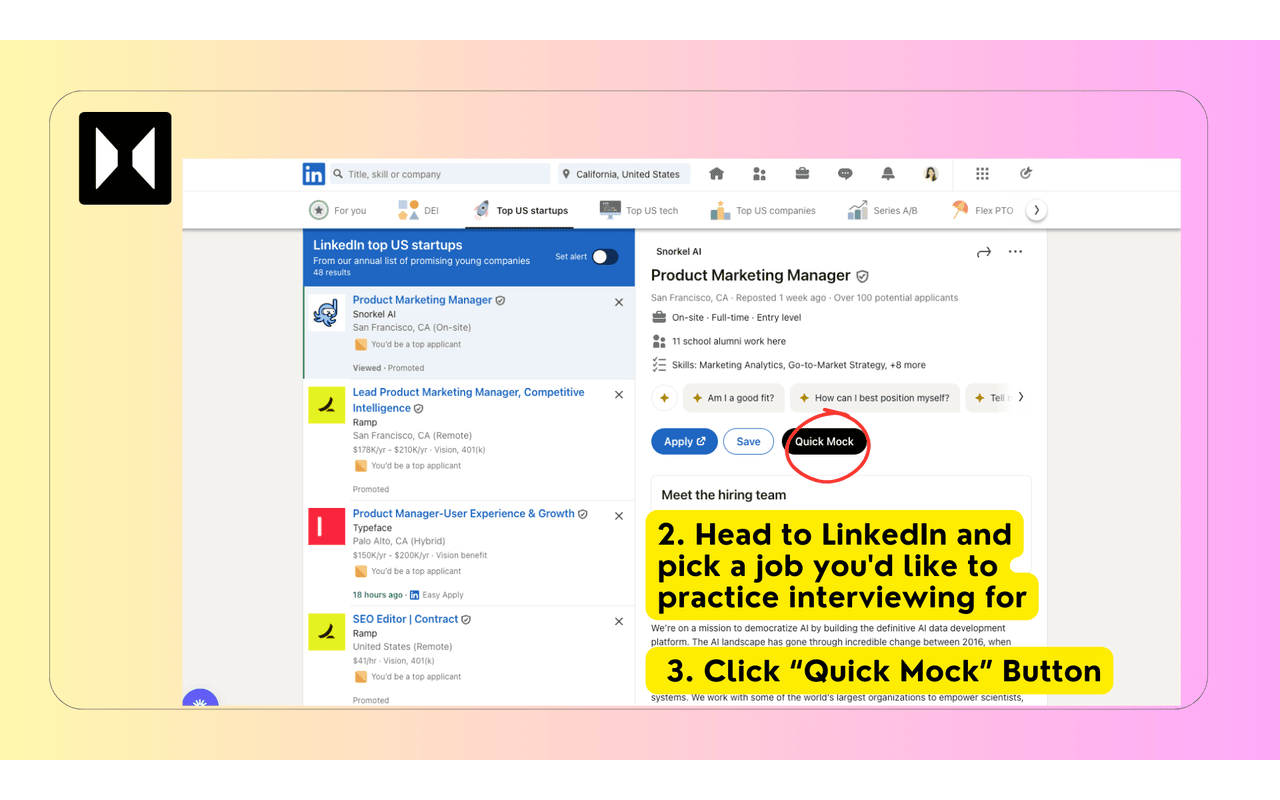Click the Ramp logo beside Lead Product Marketing Manager
Image resolution: width=1280 pixels, height=800 pixels.
(326, 405)
